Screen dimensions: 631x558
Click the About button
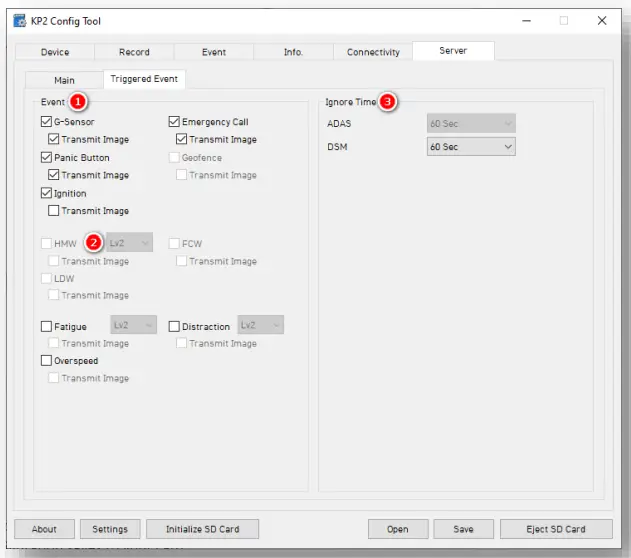(x=44, y=529)
